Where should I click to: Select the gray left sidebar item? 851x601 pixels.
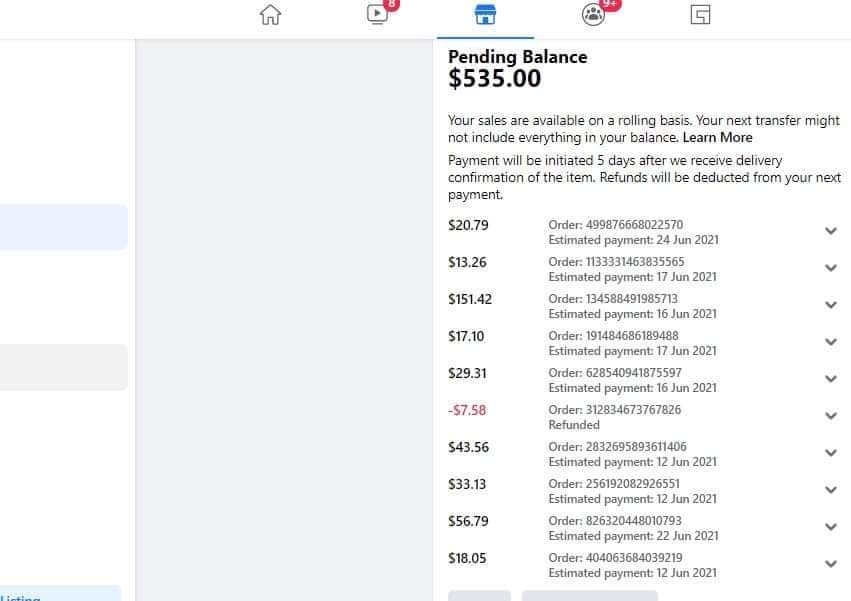coord(63,367)
